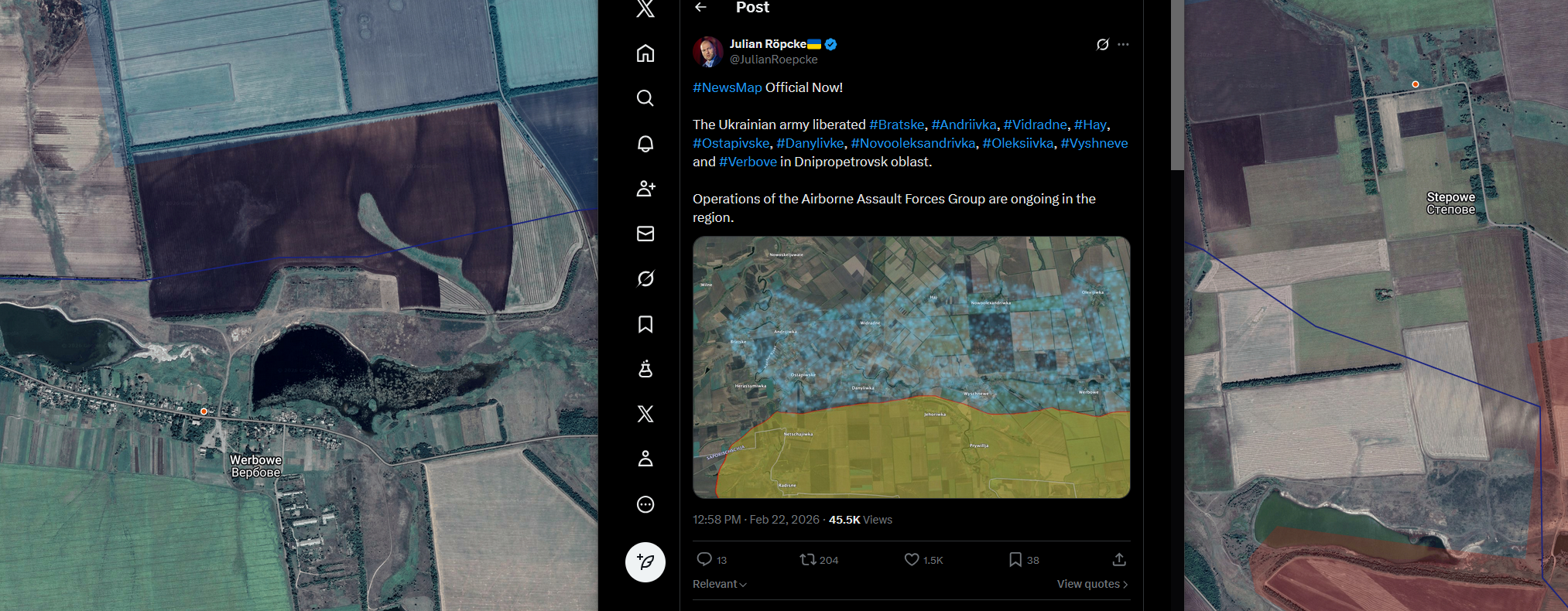Click the #Verbove hashtag link

(748, 162)
